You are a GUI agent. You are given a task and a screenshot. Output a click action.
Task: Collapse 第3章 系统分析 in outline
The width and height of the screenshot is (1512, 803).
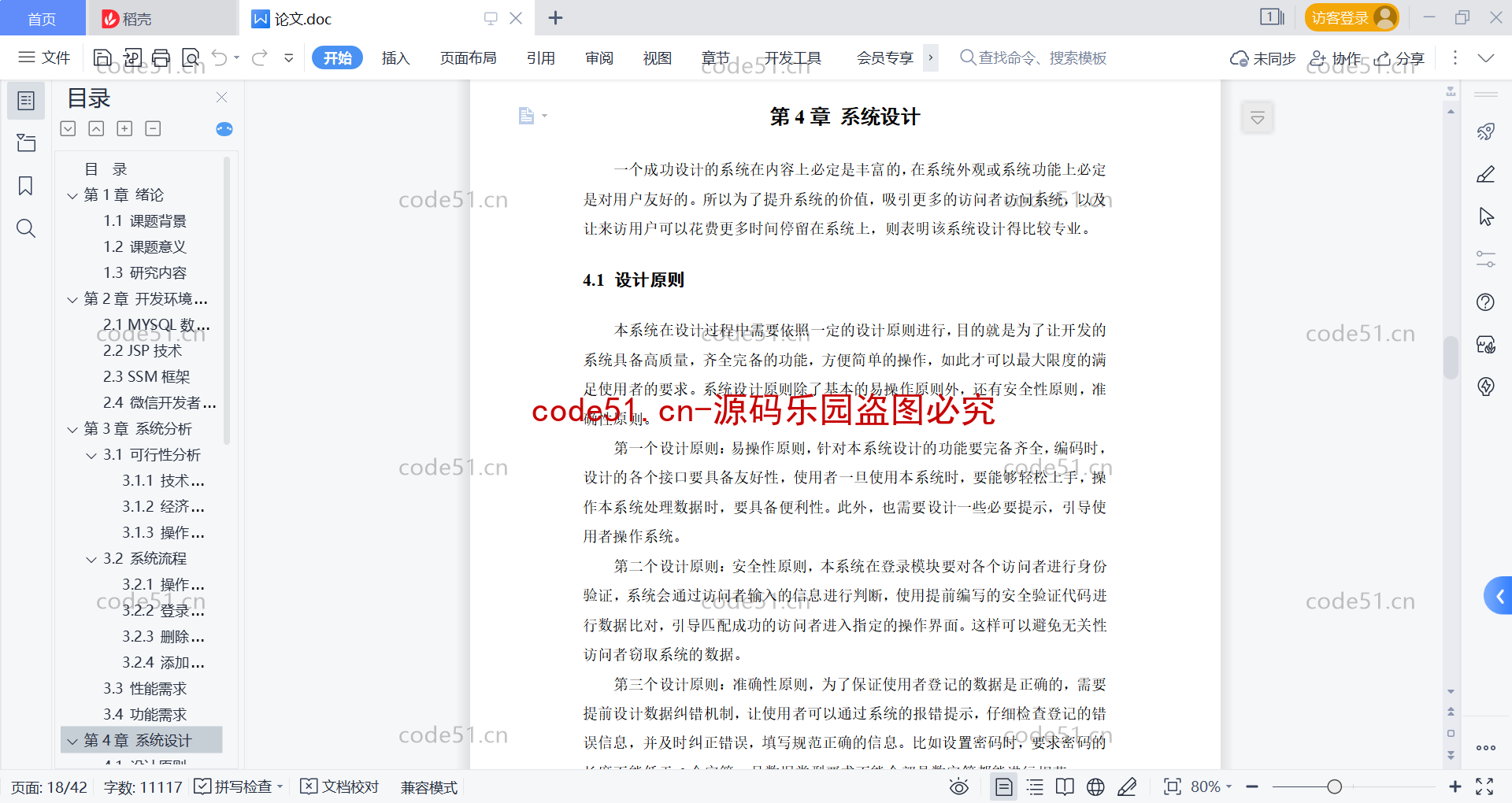[72, 429]
